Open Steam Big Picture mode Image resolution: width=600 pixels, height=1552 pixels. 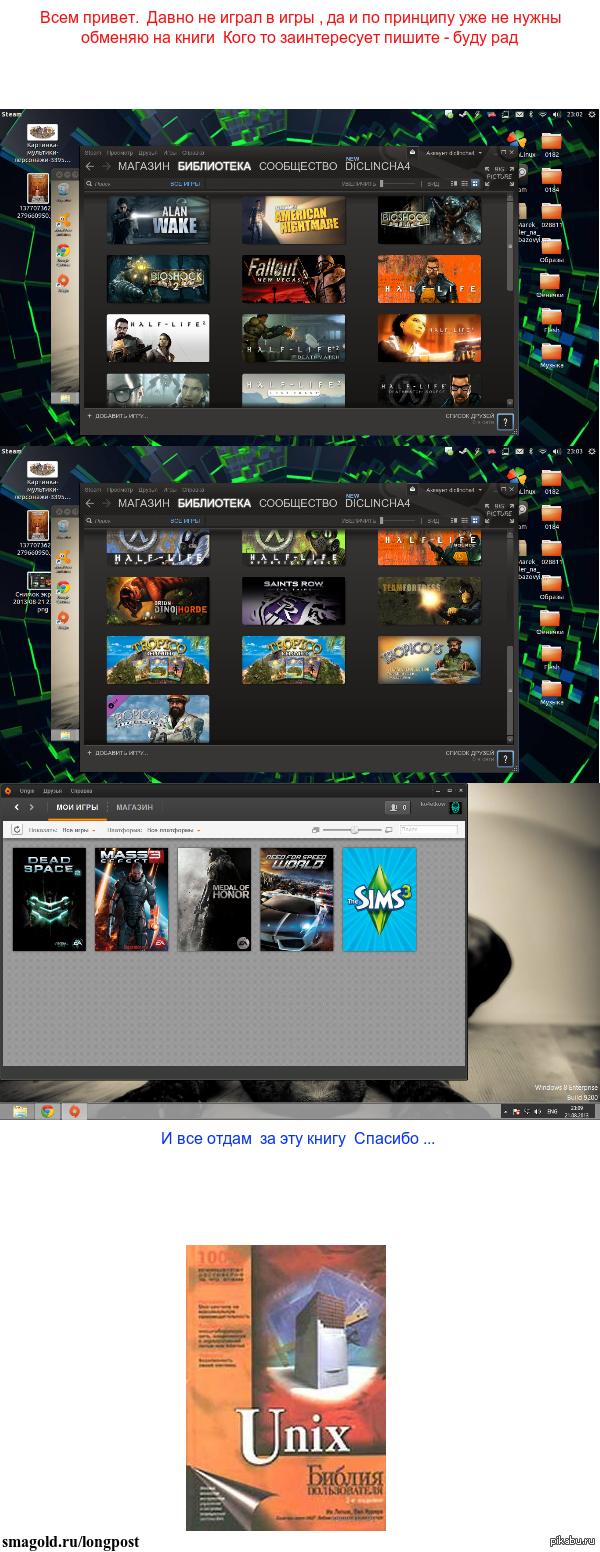499,174
